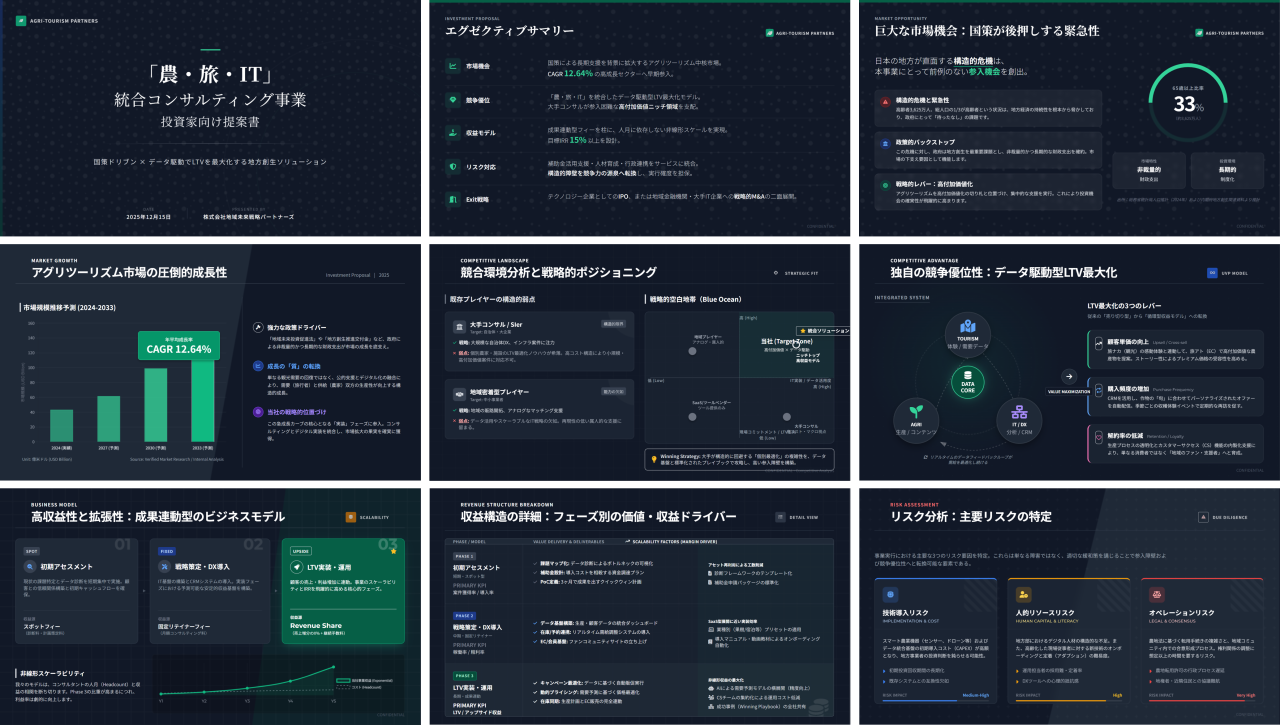Click the 人的リソースリスク yellow person icon
This screenshot has height=725, width=1280.
coord(1025,594)
